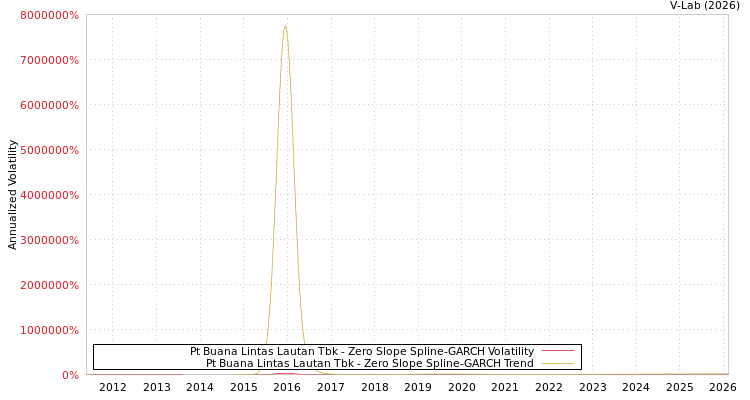Click the 2026 x-axis label
The image size is (750, 400).
[x=723, y=387]
